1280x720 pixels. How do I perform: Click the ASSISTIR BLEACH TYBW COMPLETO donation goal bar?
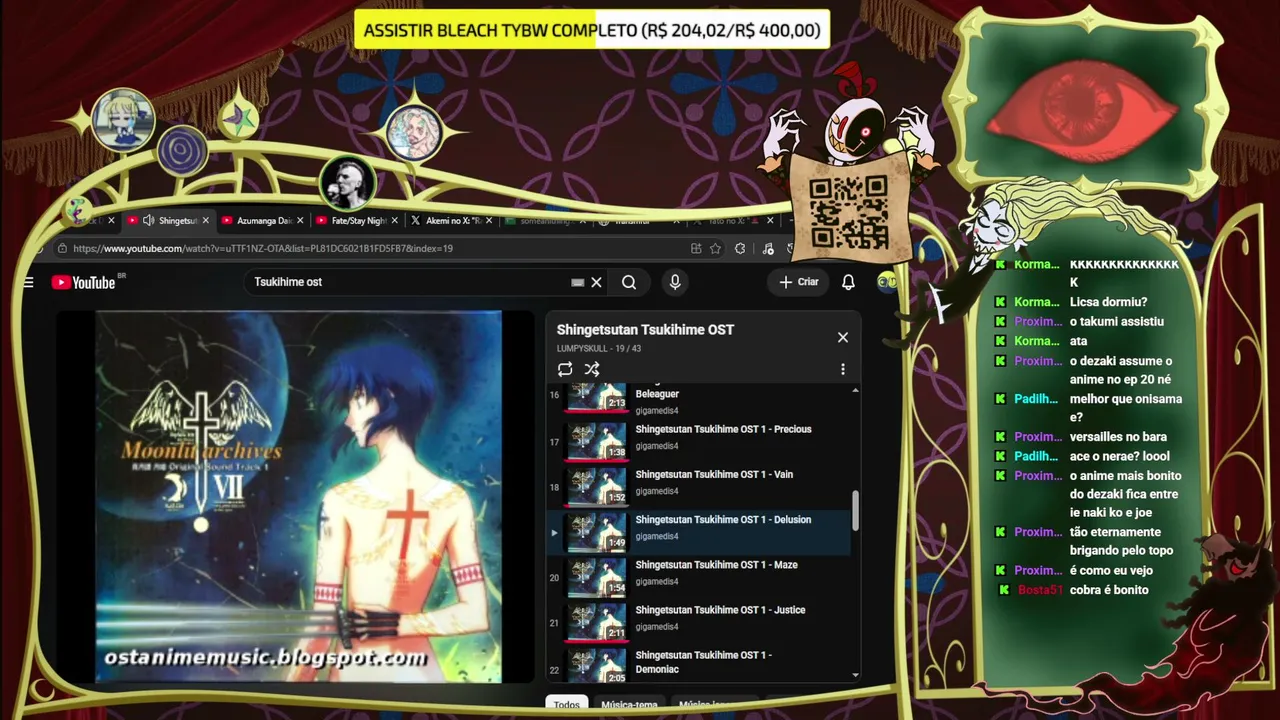tap(592, 30)
